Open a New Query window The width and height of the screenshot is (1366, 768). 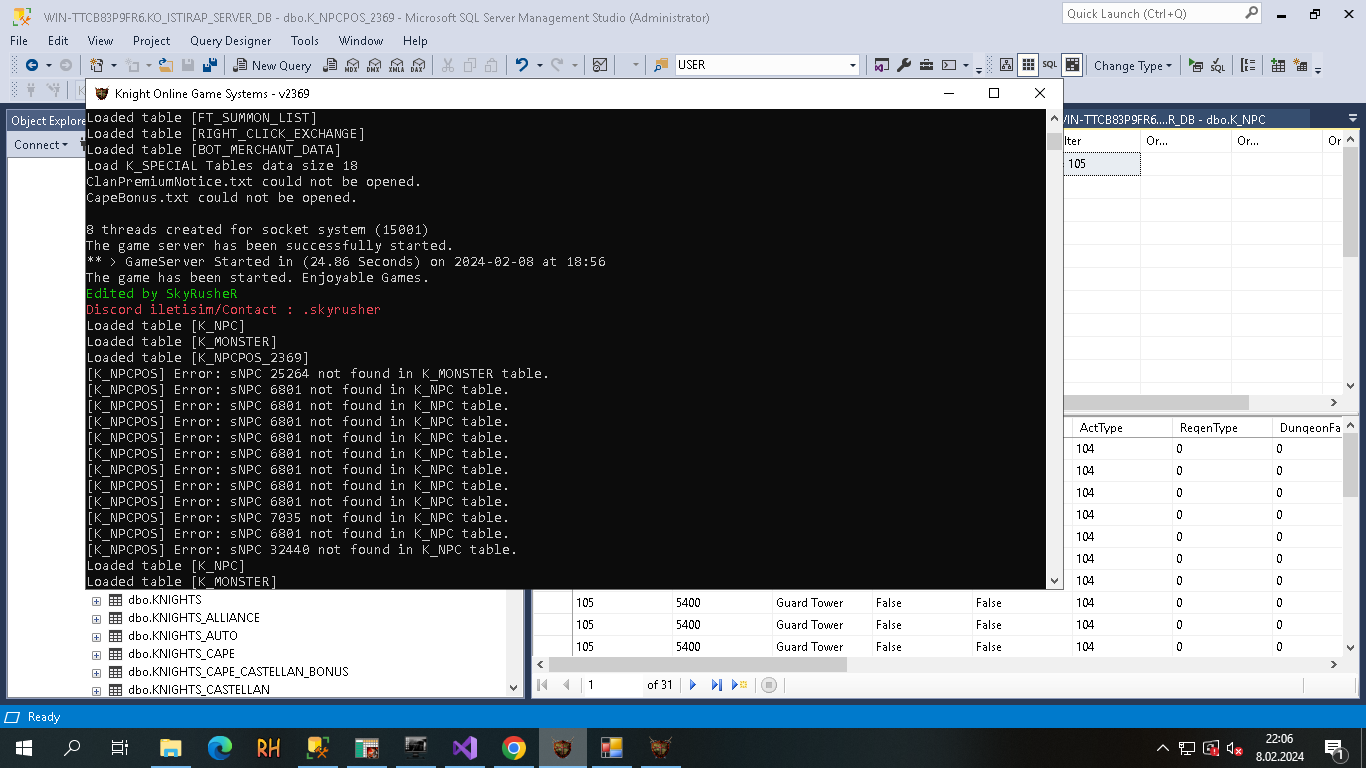pos(272,65)
